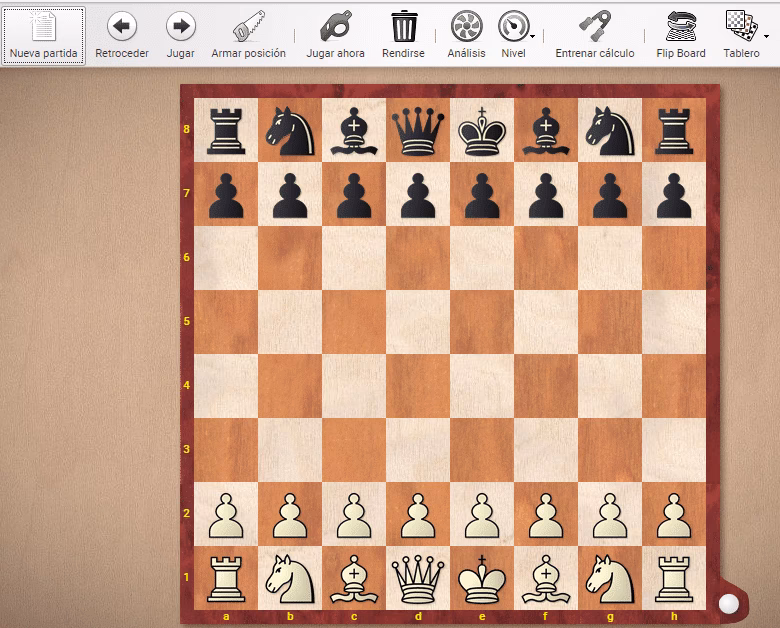
Task: Select the black pawn on c7
Action: [354, 195]
